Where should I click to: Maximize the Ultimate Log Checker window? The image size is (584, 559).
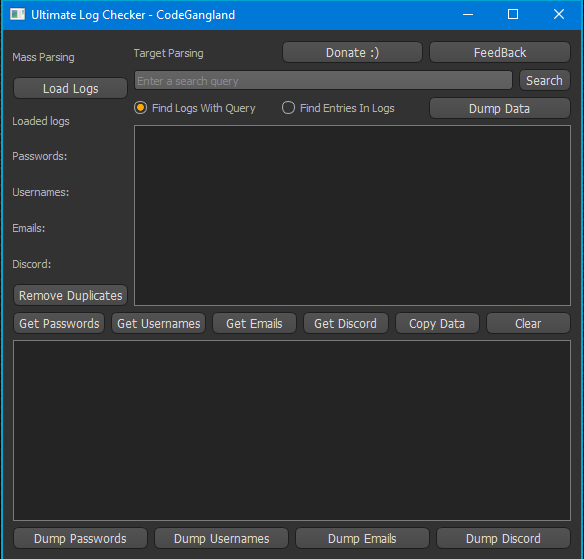click(x=513, y=15)
